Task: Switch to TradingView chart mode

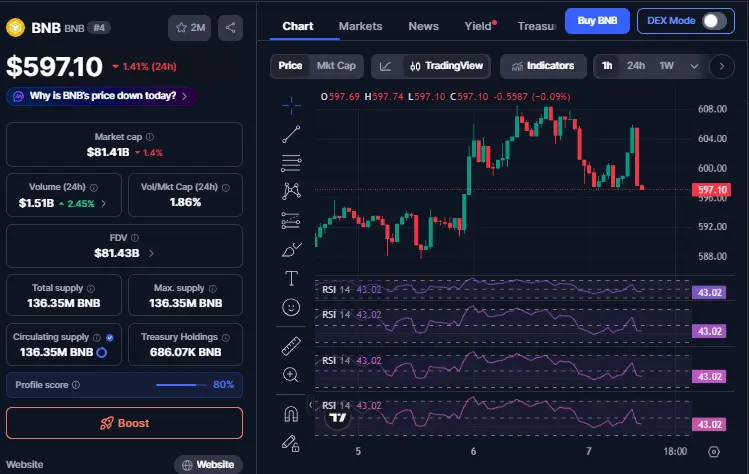Action: [447, 66]
